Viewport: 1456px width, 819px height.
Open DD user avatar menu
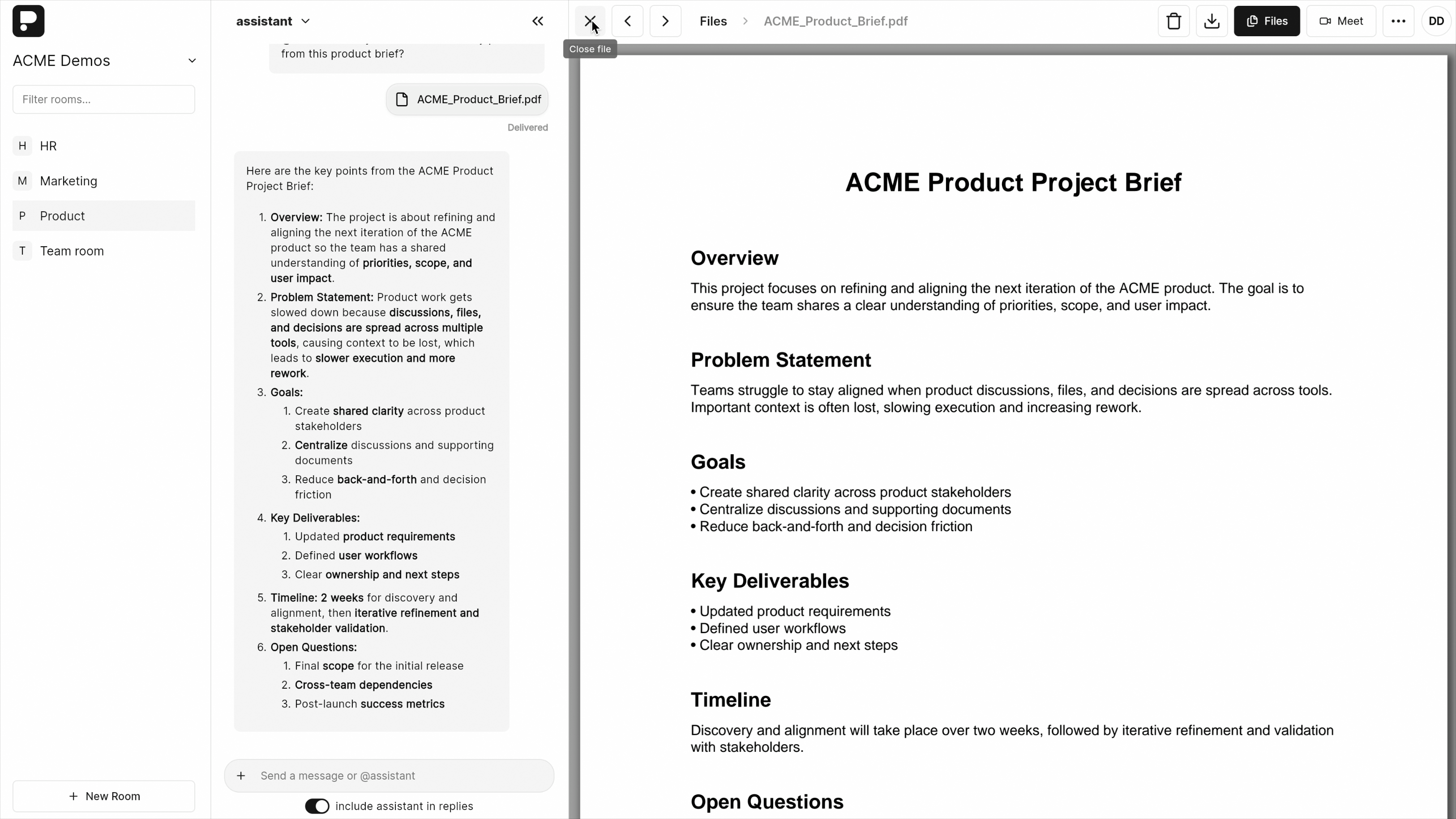1436,21
